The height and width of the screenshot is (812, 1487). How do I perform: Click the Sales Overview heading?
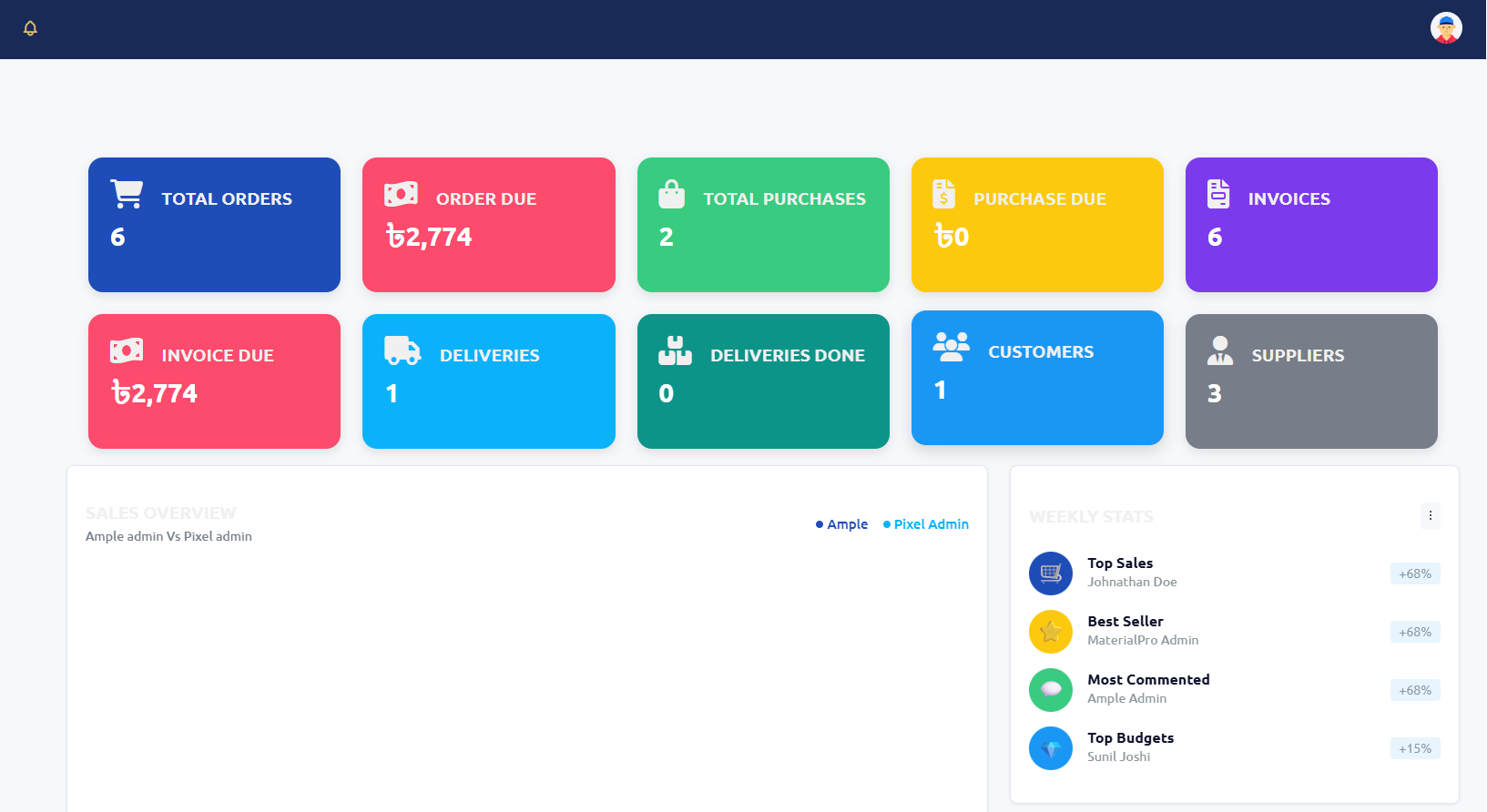click(161, 513)
